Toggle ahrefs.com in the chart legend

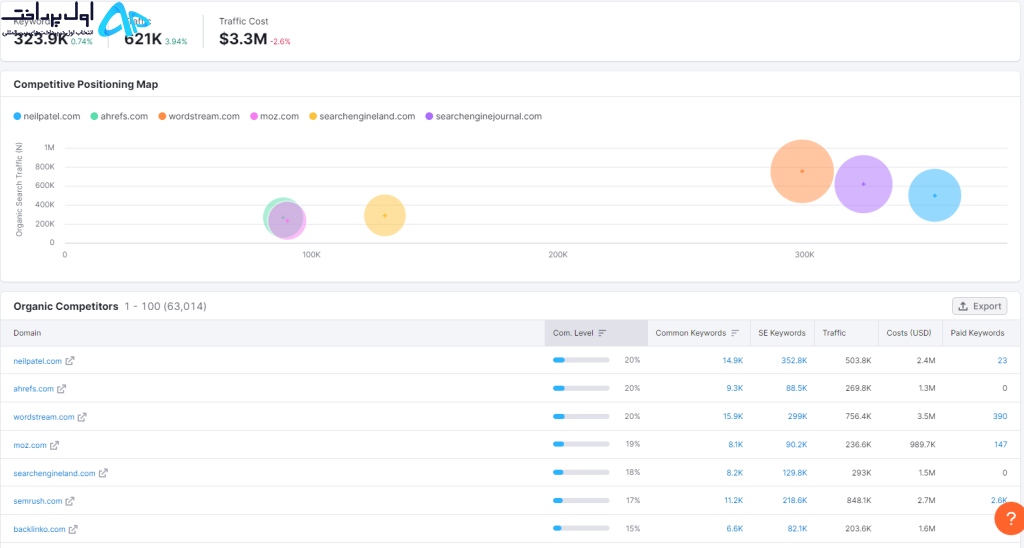[119, 116]
